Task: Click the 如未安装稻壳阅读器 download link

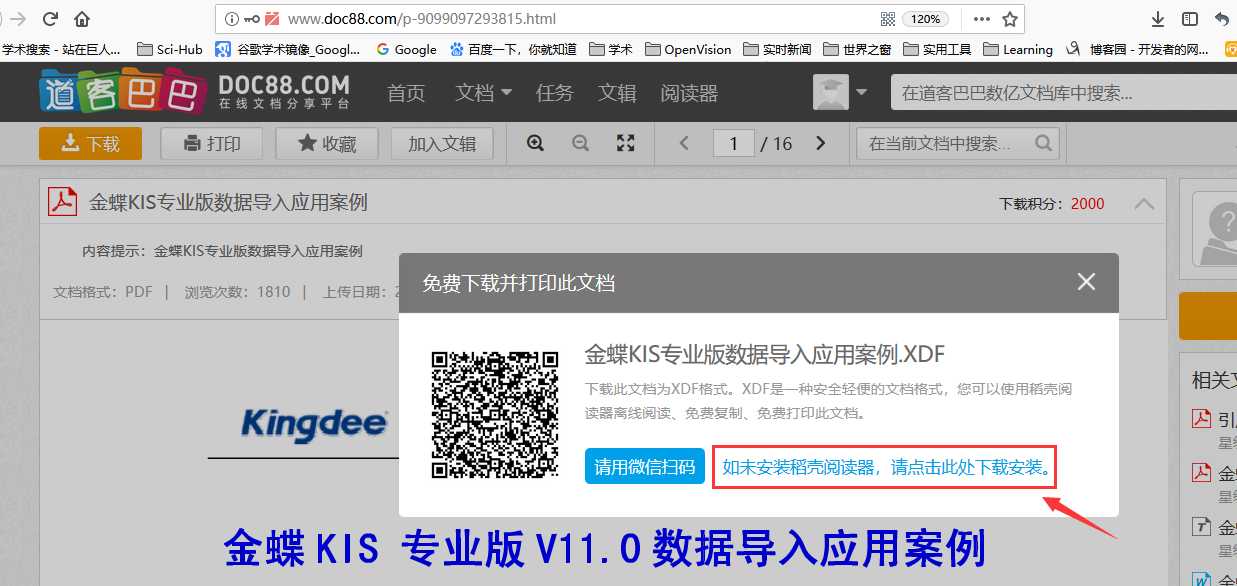Action: [886, 467]
